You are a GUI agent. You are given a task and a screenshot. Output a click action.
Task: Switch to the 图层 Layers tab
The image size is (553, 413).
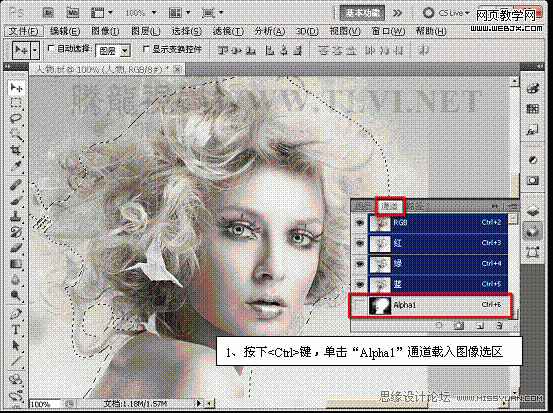click(x=363, y=206)
